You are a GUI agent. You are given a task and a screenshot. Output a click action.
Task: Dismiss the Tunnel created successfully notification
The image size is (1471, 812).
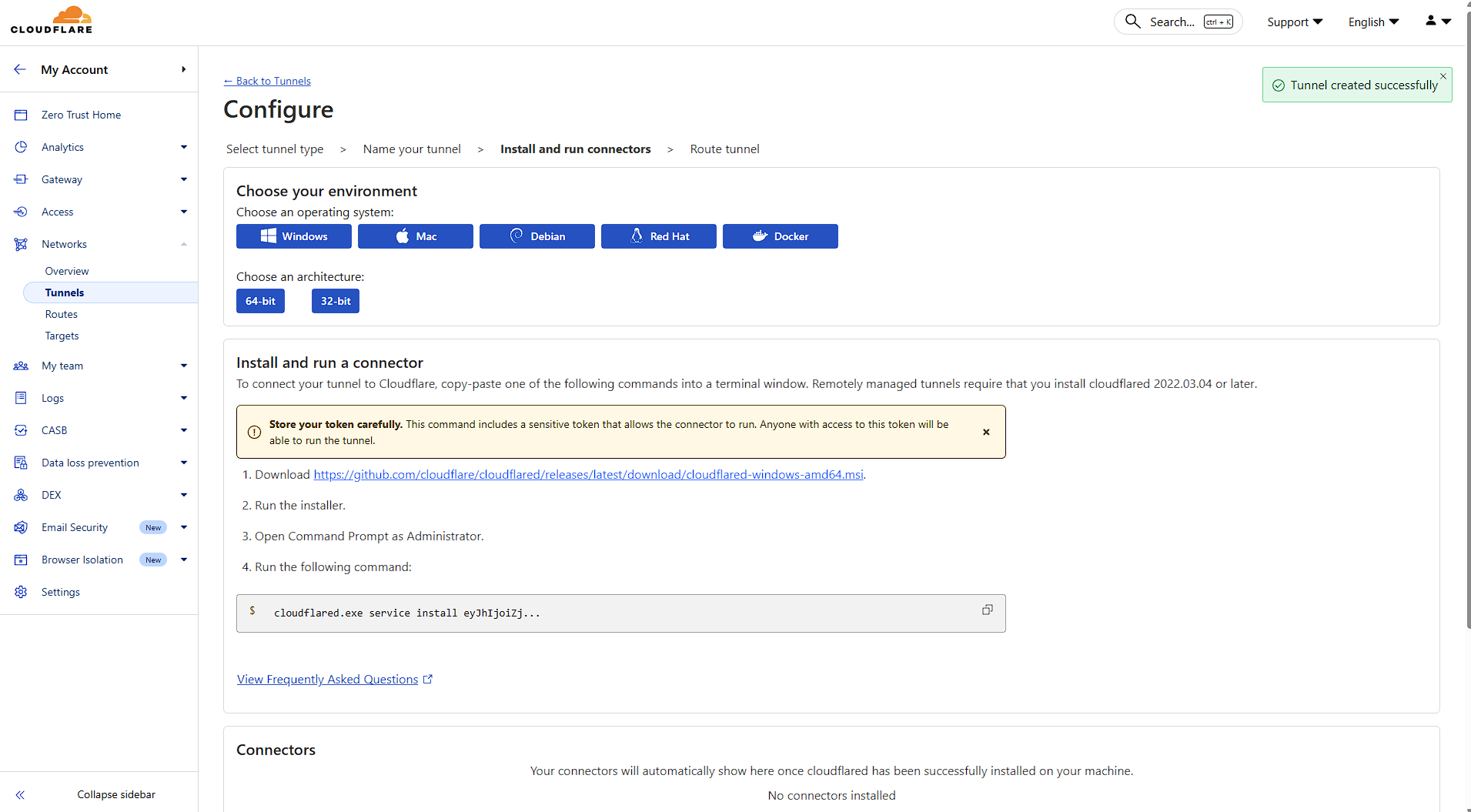(1443, 75)
